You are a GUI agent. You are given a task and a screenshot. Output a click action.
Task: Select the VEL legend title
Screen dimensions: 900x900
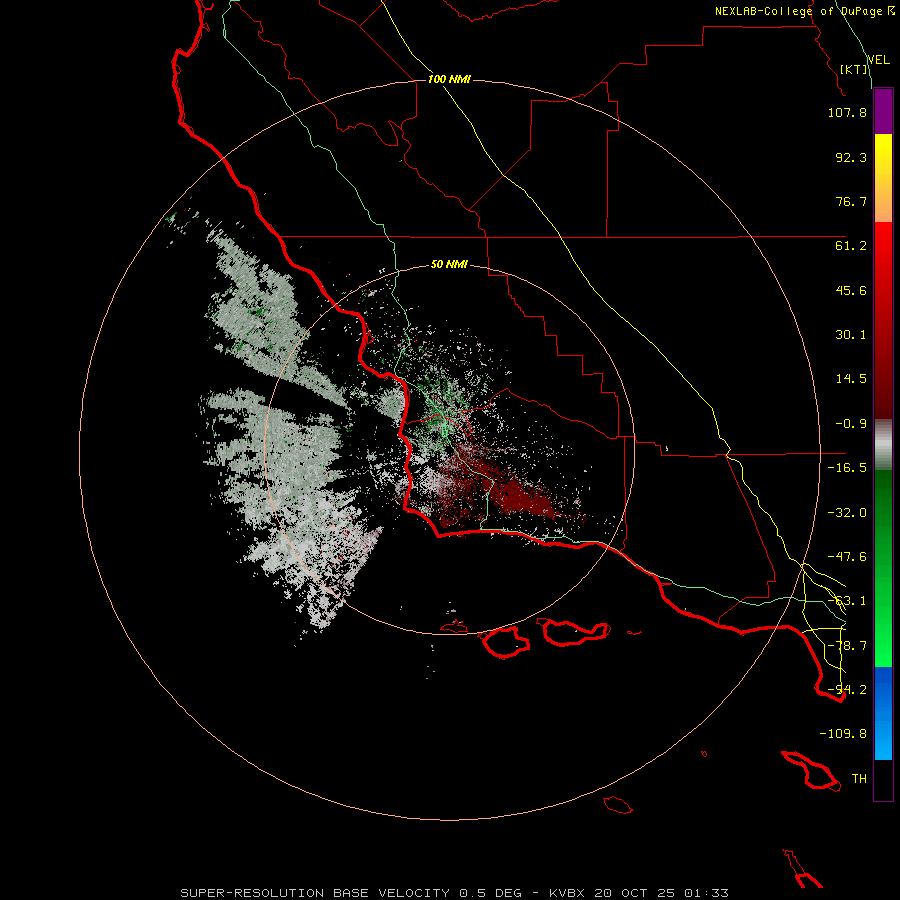tap(879, 60)
